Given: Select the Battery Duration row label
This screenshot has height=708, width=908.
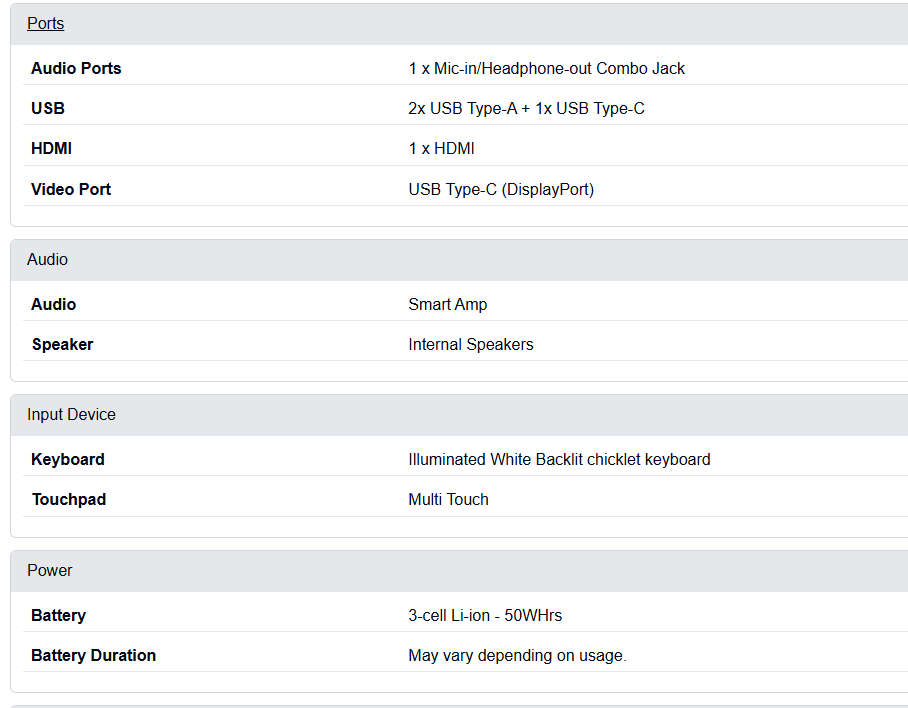Looking at the screenshot, I should [x=93, y=655].
